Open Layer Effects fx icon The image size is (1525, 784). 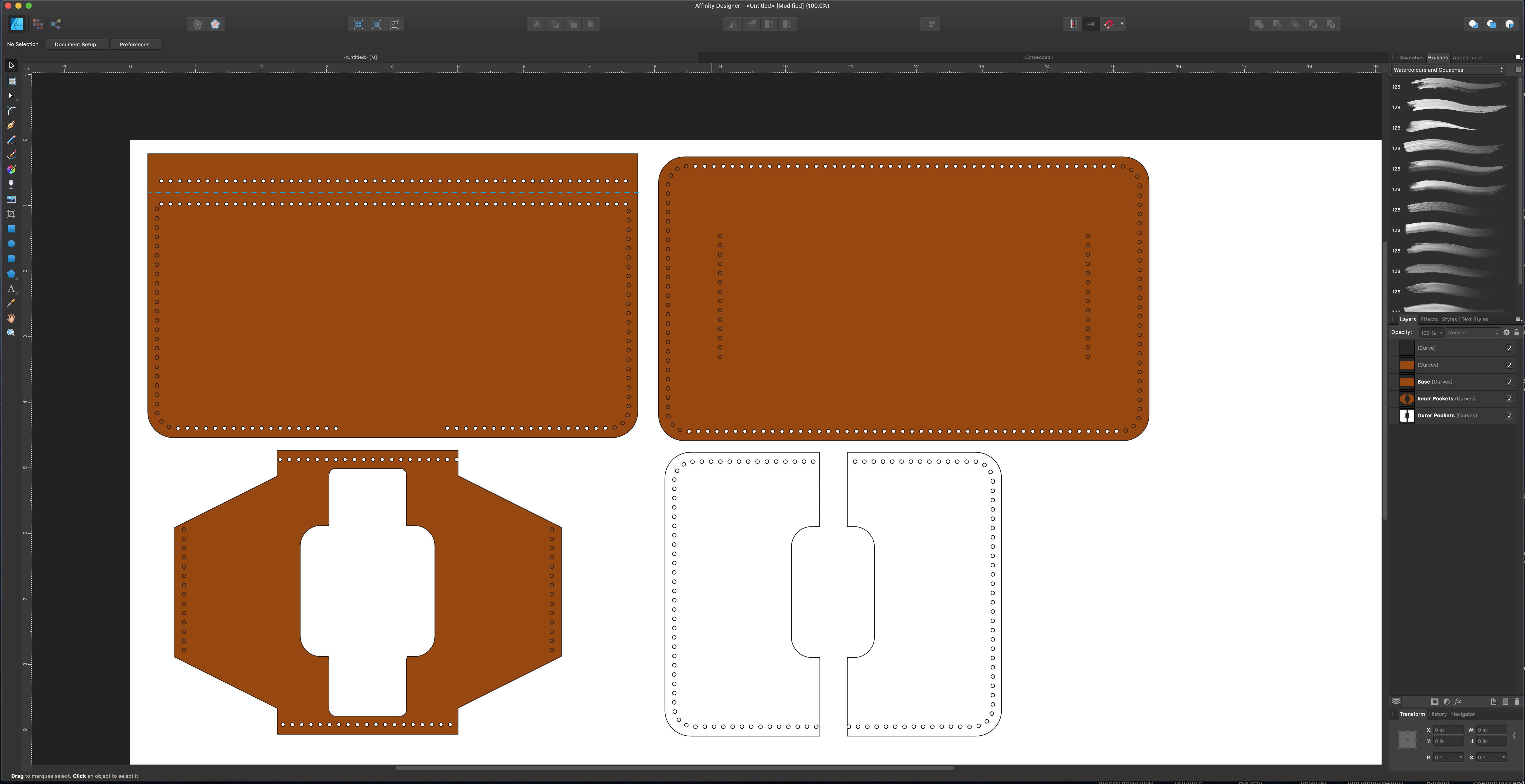tap(1458, 702)
